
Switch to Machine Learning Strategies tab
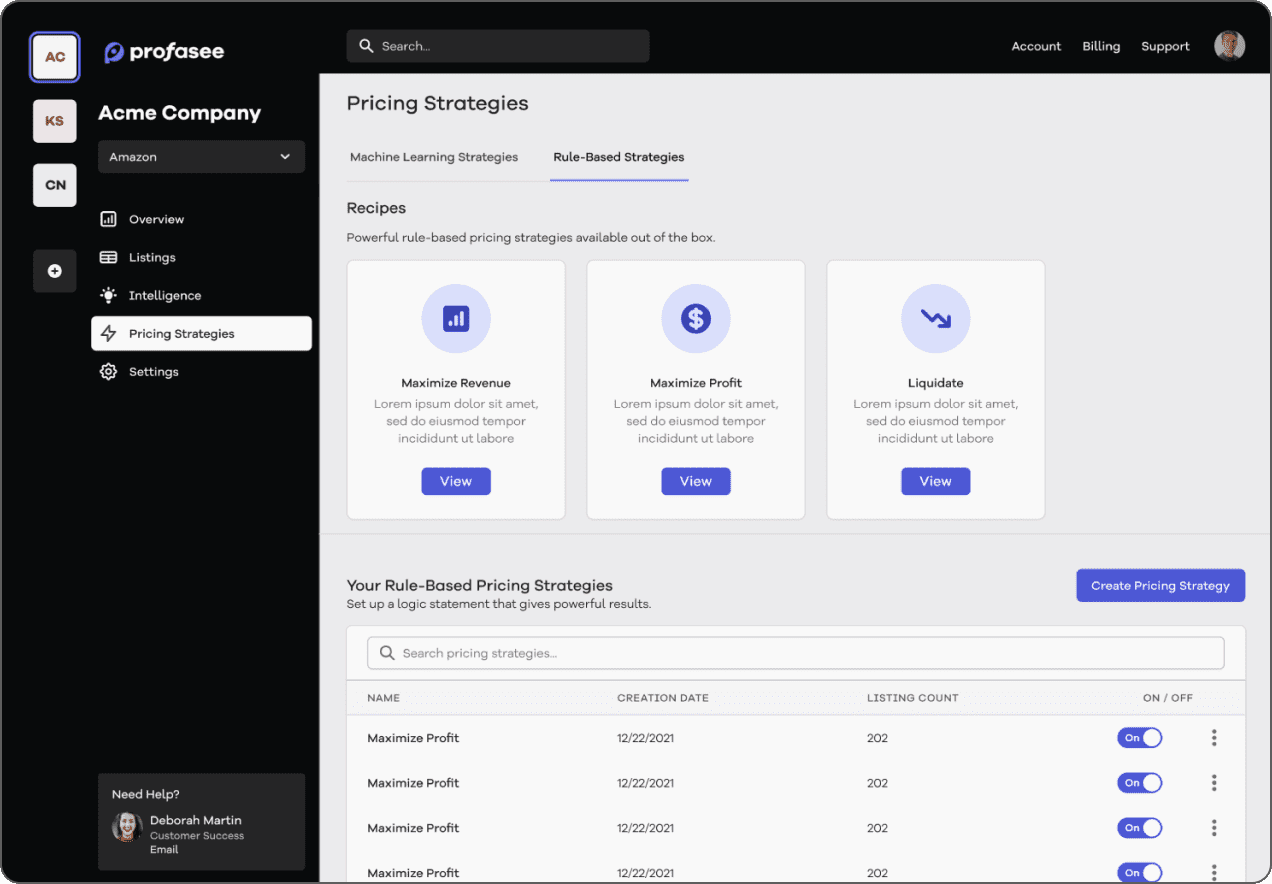point(434,157)
